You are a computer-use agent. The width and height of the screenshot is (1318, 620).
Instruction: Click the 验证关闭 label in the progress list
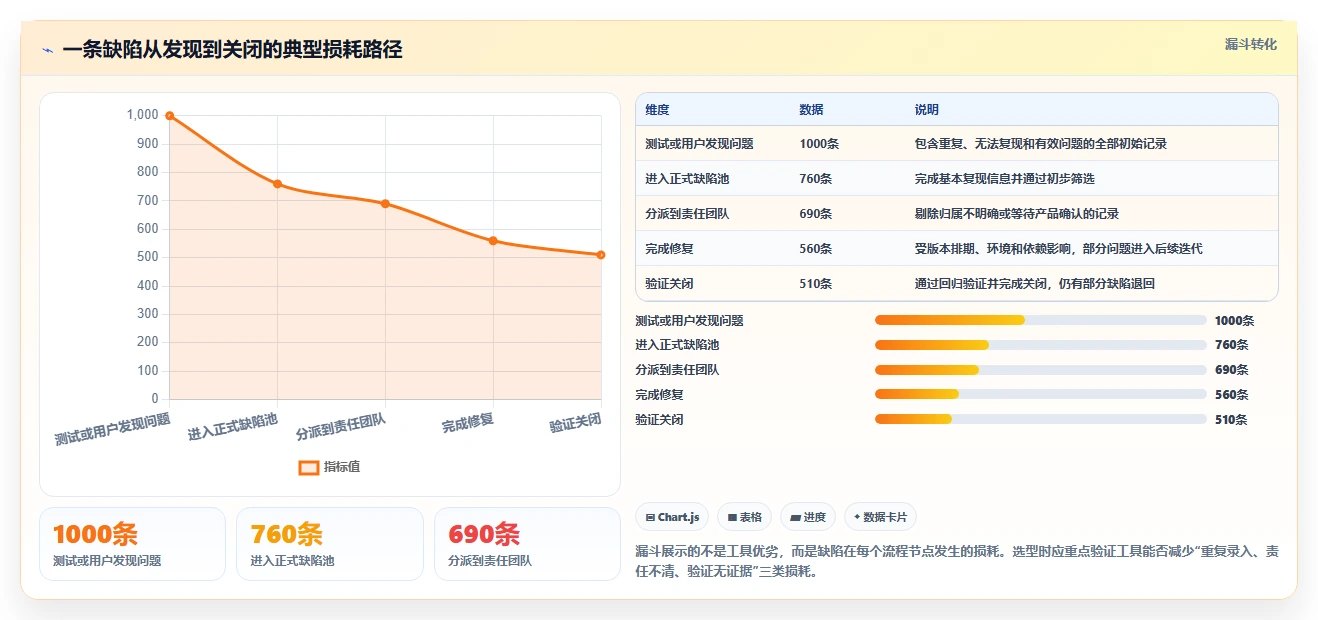[660, 420]
